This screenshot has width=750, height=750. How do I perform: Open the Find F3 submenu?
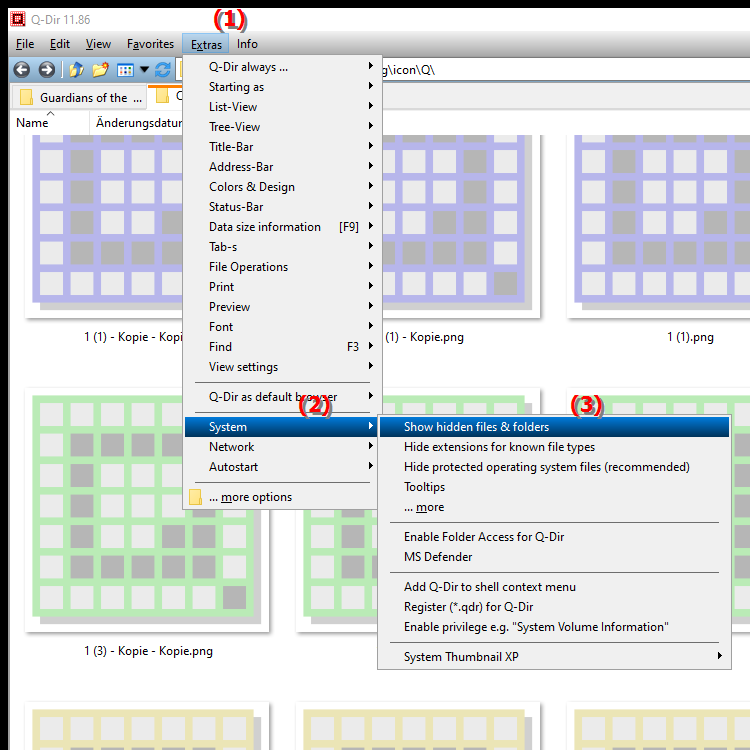tap(282, 347)
